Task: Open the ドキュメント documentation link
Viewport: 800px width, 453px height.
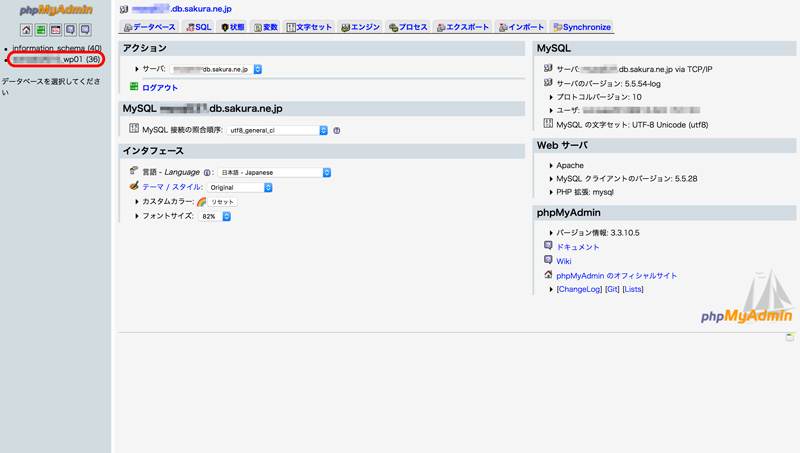Action: click(x=578, y=247)
